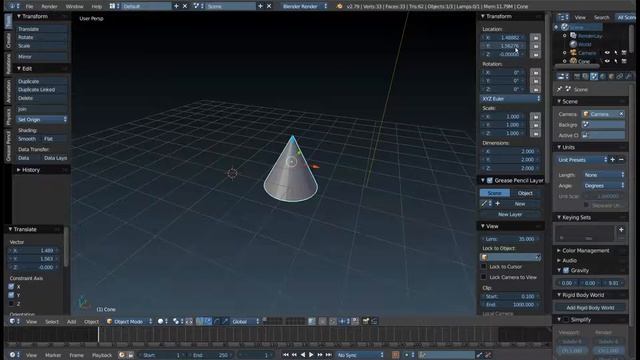Click the play animation button
Screen dimensions: 640x360
pyautogui.click(x=311, y=355)
